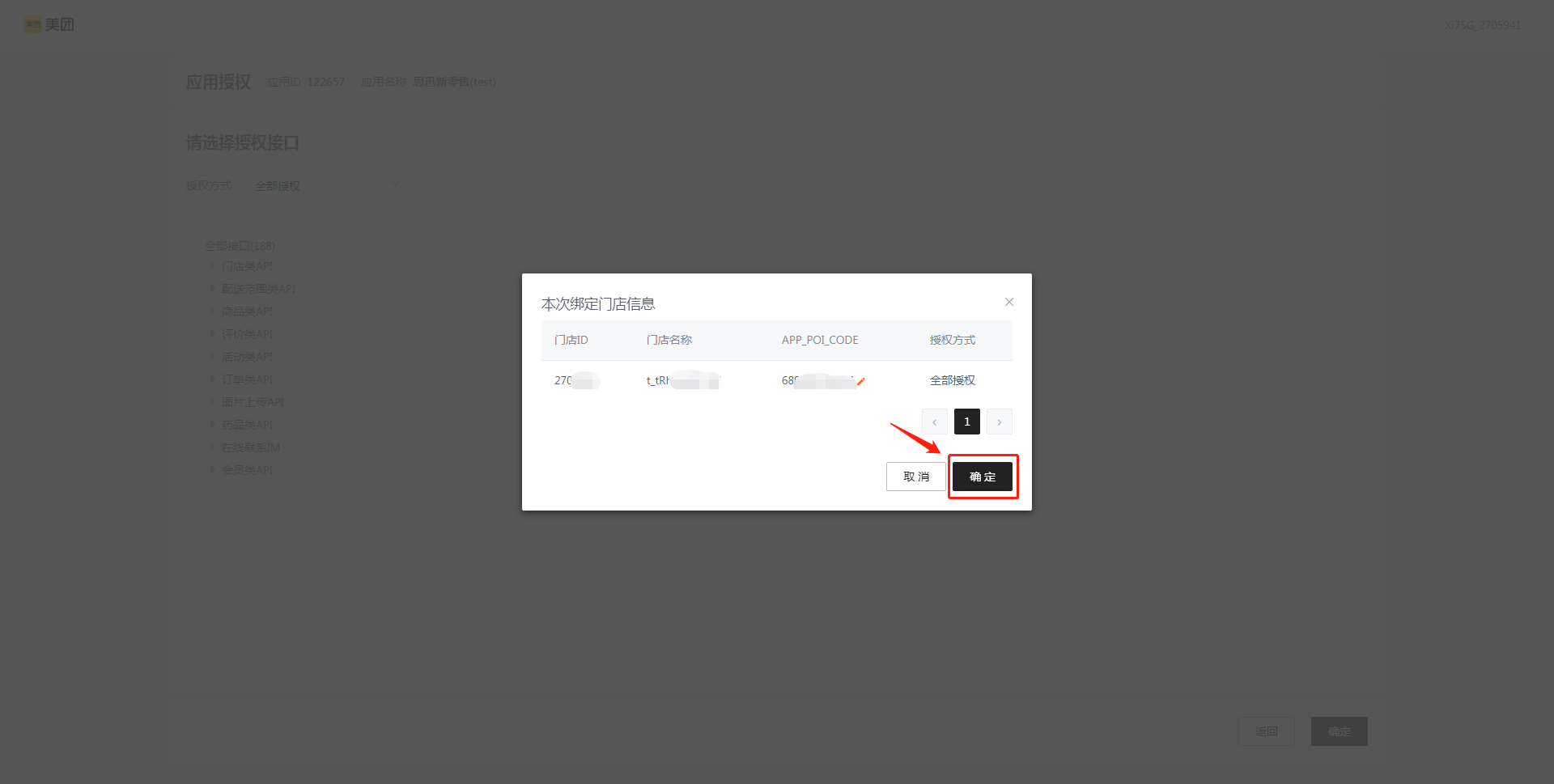Click the 确定 button in the dialog
The image size is (1554, 784).
982,477
